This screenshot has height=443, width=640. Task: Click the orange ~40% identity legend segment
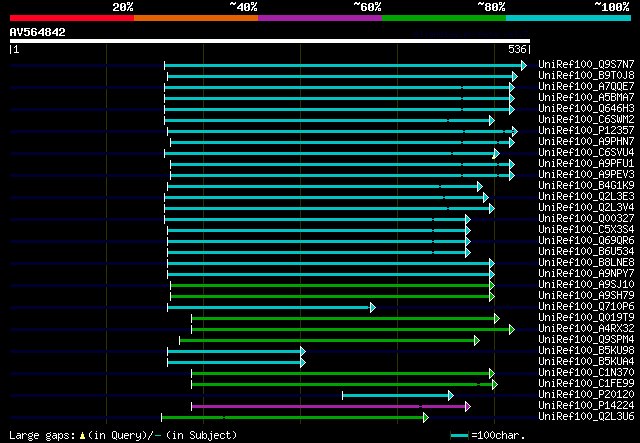196,18
